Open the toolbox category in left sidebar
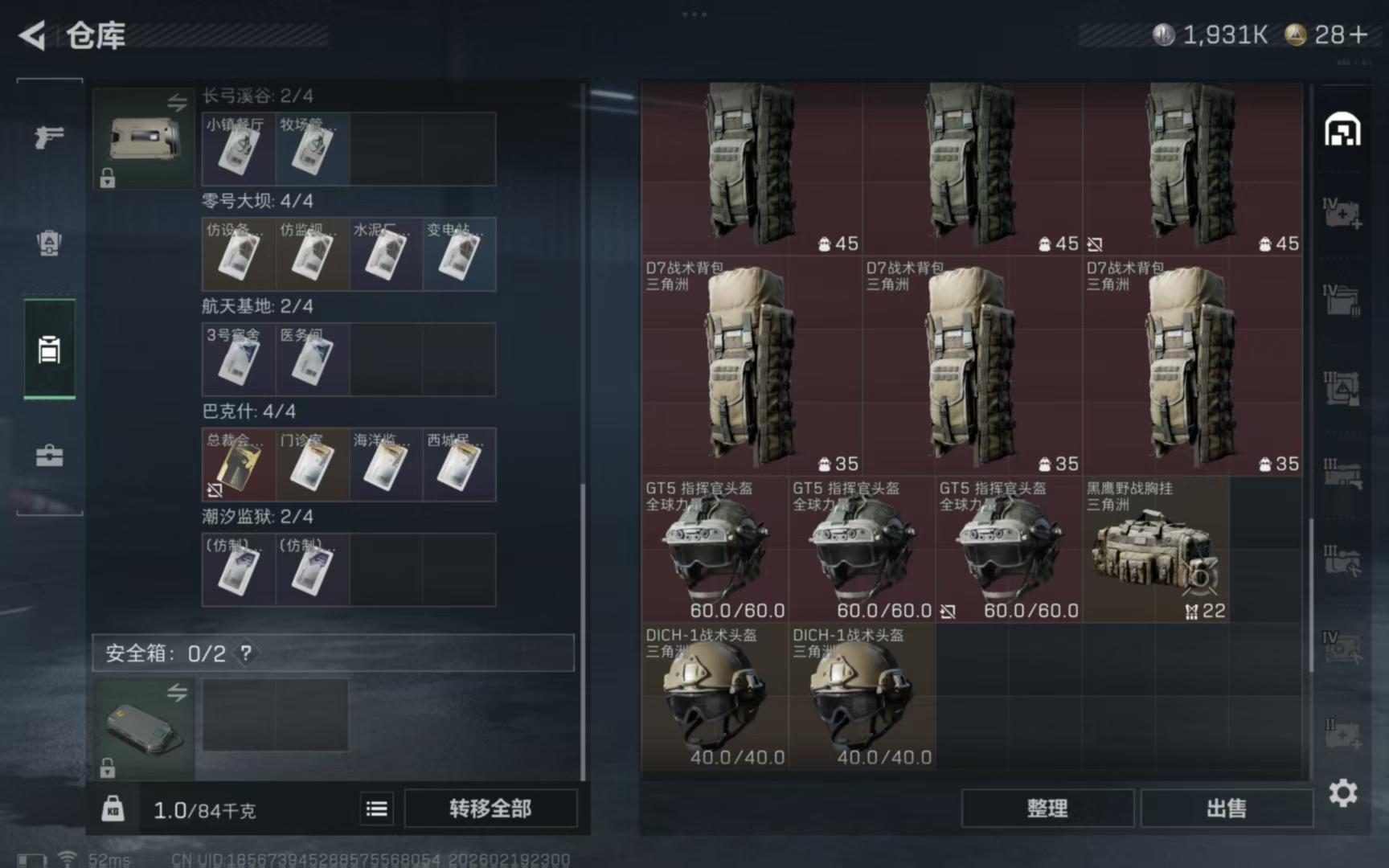 click(x=49, y=456)
